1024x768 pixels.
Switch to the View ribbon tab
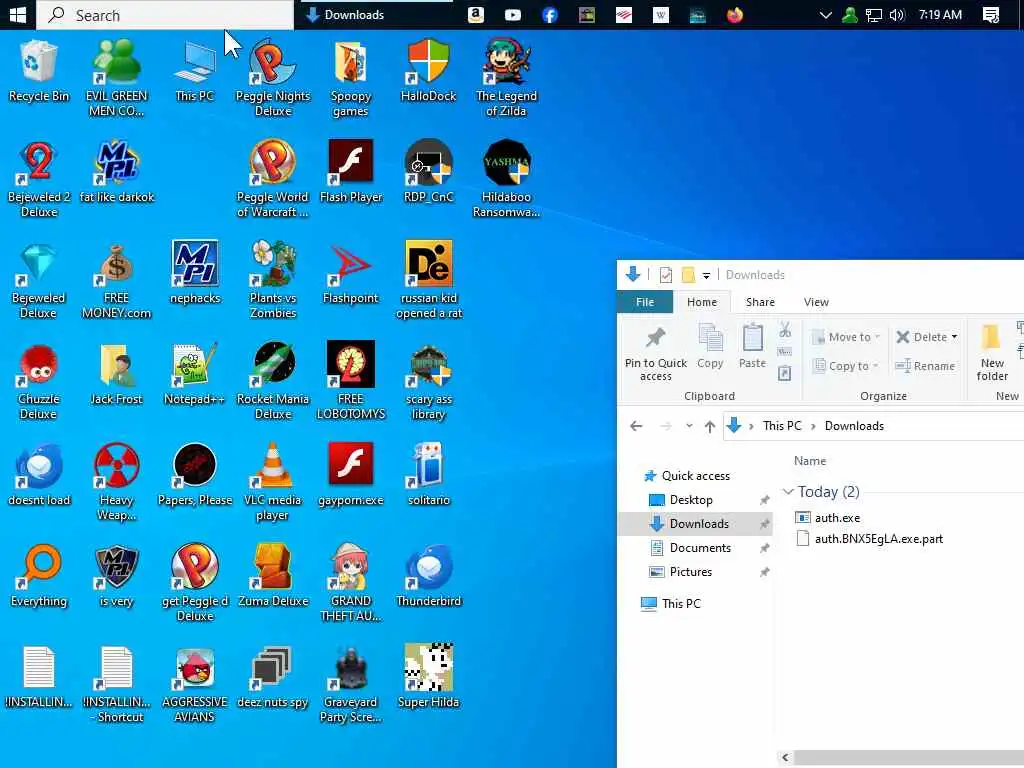pyautogui.click(x=816, y=302)
